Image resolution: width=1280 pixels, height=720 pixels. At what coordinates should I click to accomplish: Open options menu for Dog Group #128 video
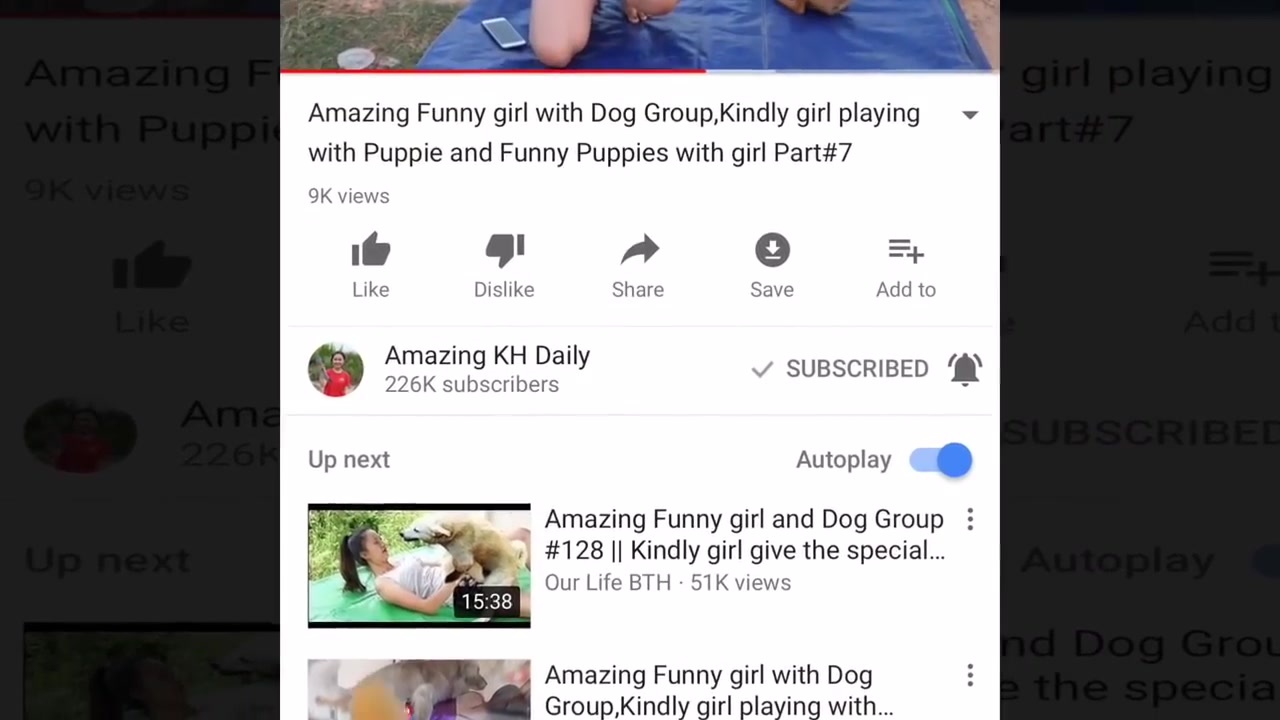[970, 519]
